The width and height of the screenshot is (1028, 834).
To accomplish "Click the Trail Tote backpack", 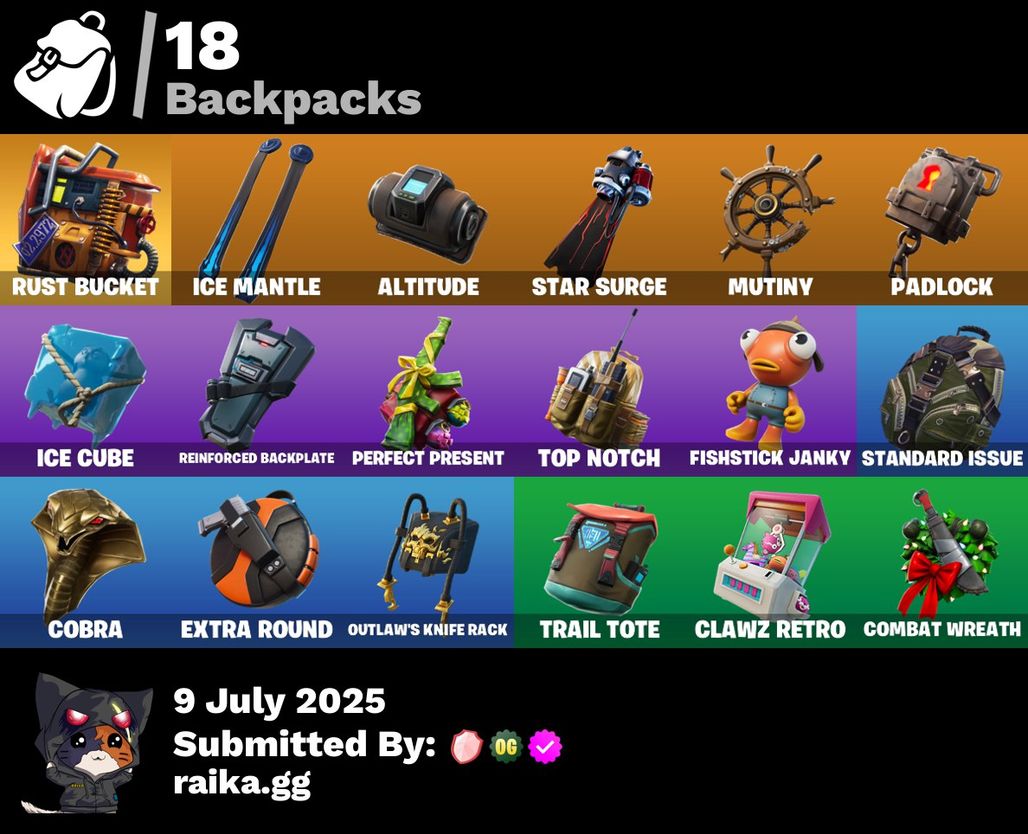I will tap(599, 562).
